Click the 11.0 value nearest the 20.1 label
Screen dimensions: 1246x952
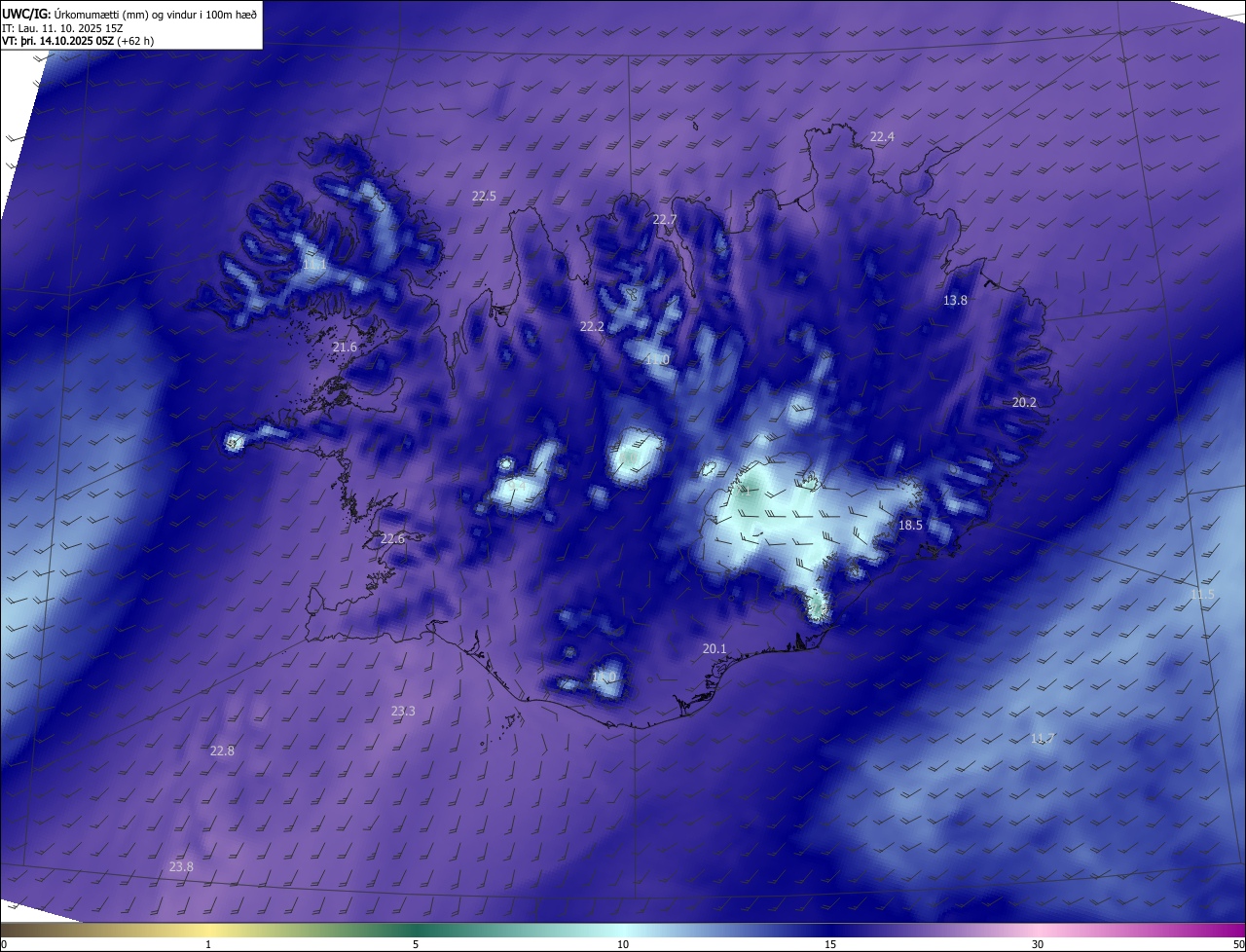coord(604,677)
